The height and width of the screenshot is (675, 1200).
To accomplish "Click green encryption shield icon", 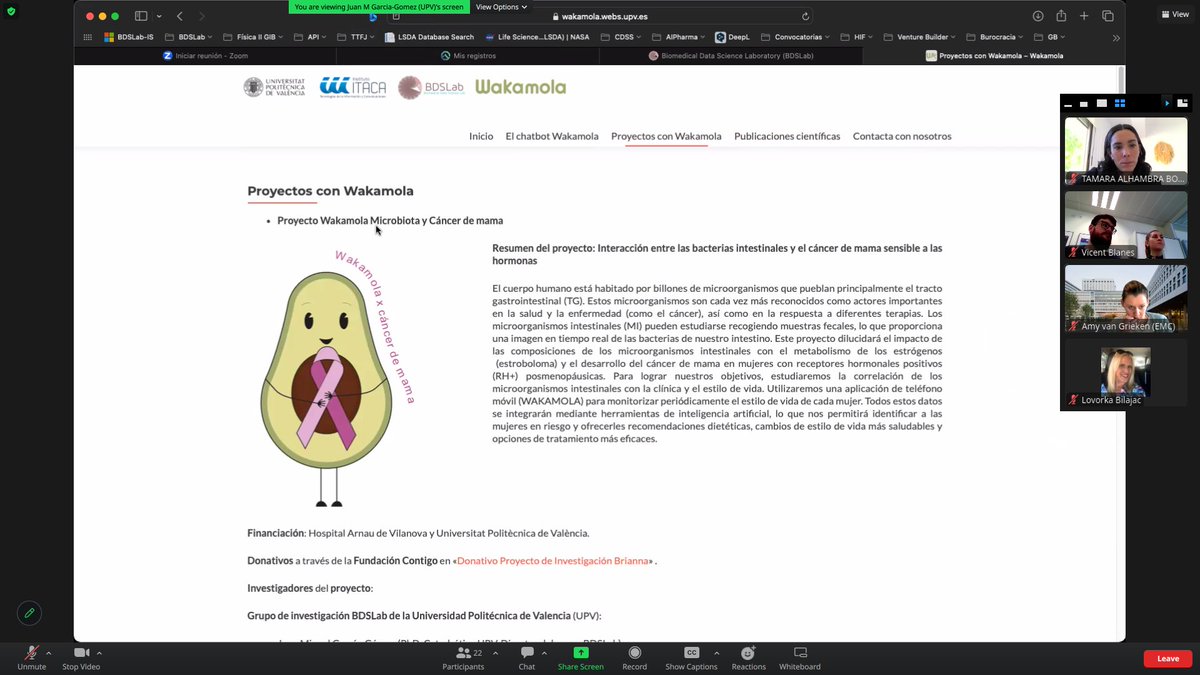I will [11, 10].
